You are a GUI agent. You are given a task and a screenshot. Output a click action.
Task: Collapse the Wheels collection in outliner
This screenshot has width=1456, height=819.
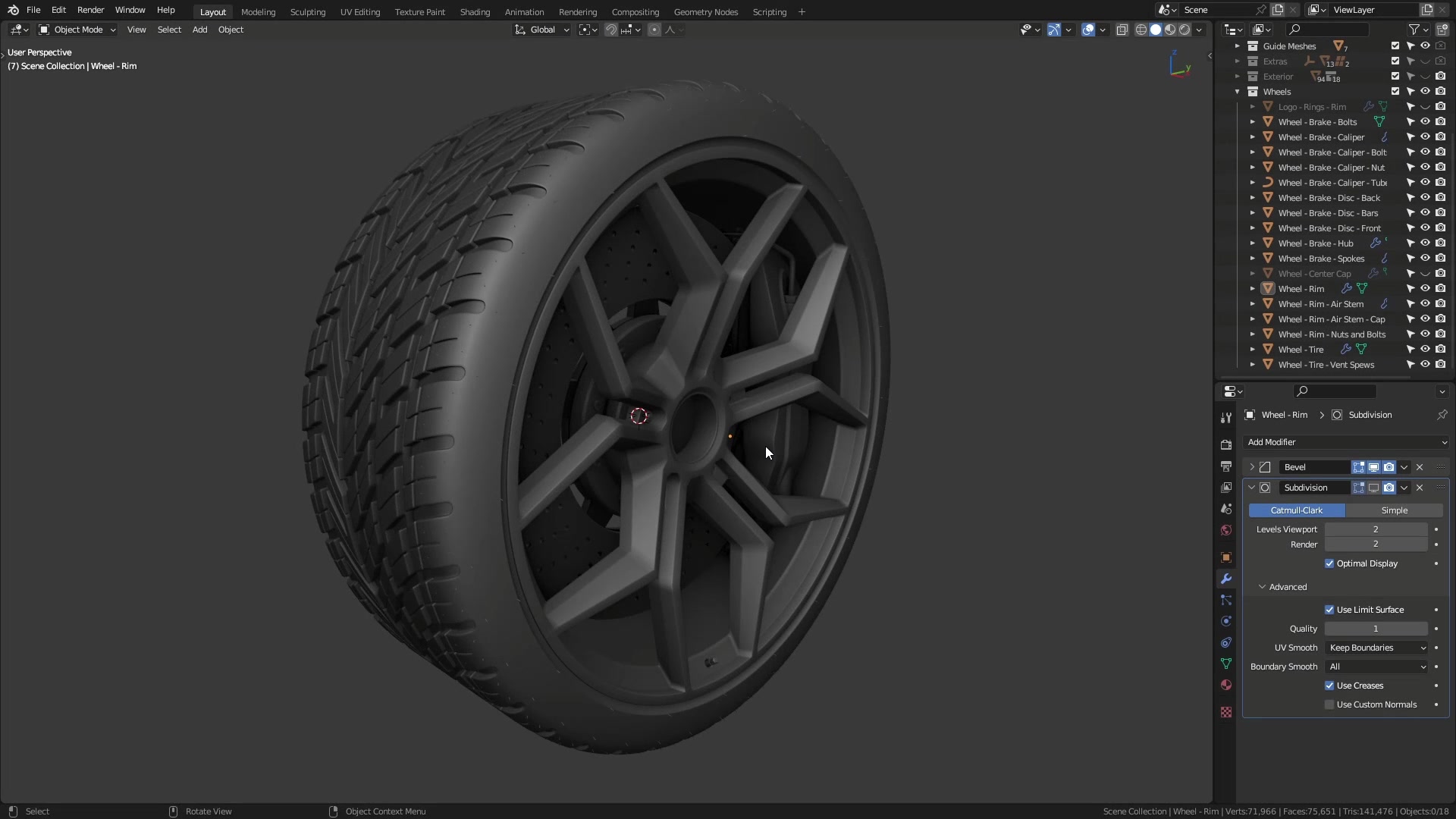[1238, 92]
